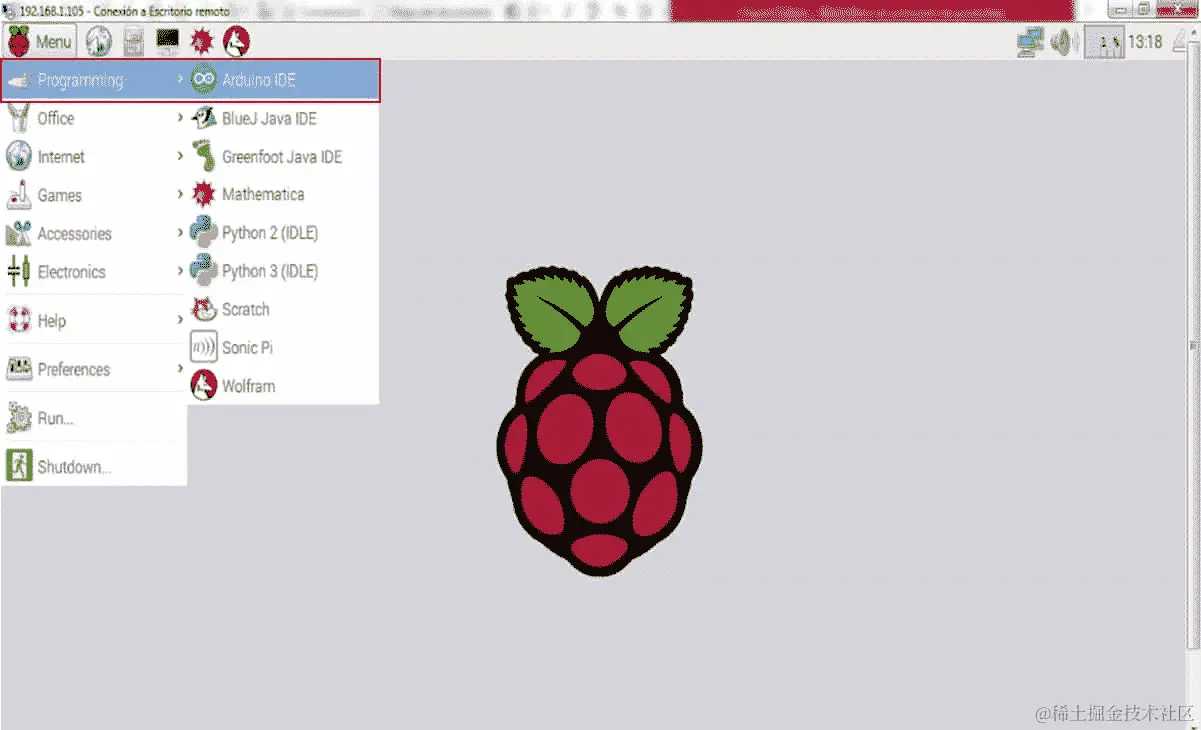Open the Electronics menu category
This screenshot has height=730, width=1201.
coord(94,271)
